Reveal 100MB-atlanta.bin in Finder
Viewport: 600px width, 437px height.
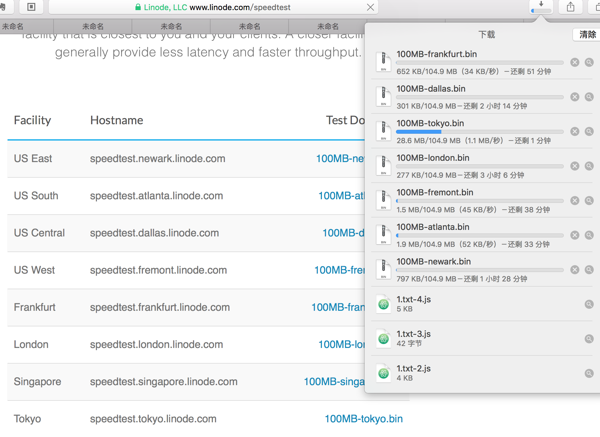(x=589, y=235)
